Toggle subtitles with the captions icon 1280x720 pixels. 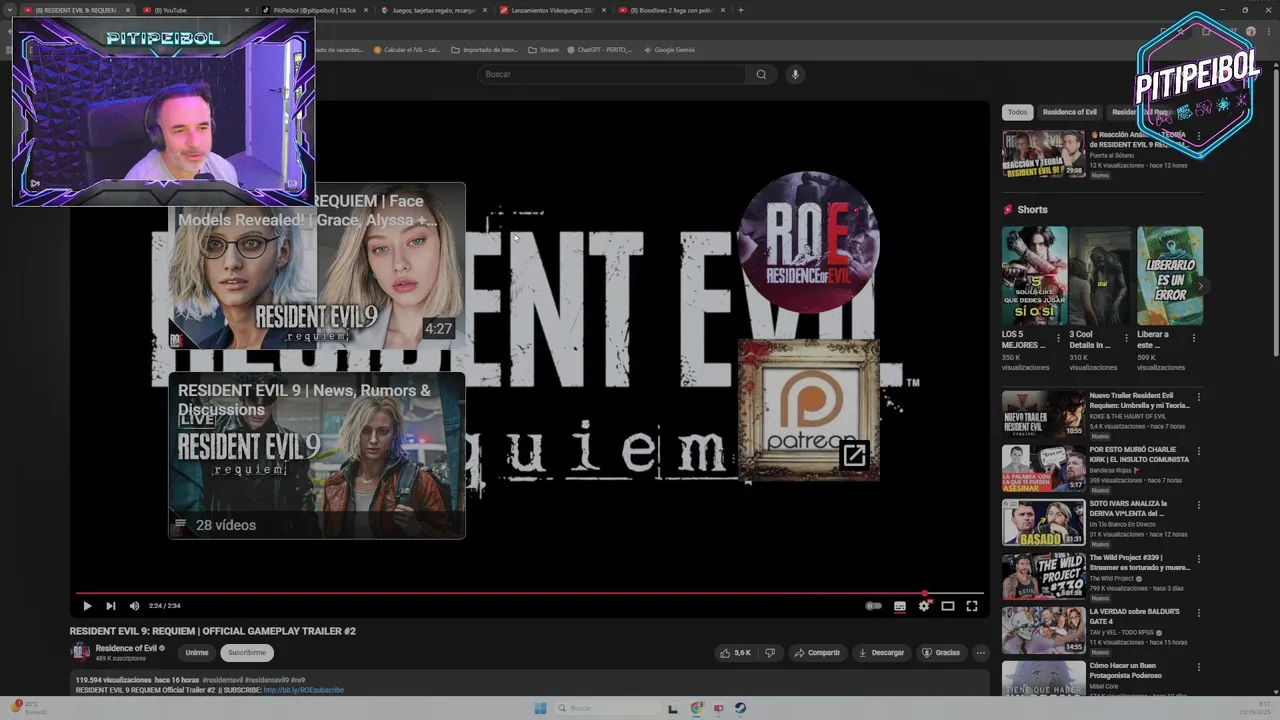(900, 606)
